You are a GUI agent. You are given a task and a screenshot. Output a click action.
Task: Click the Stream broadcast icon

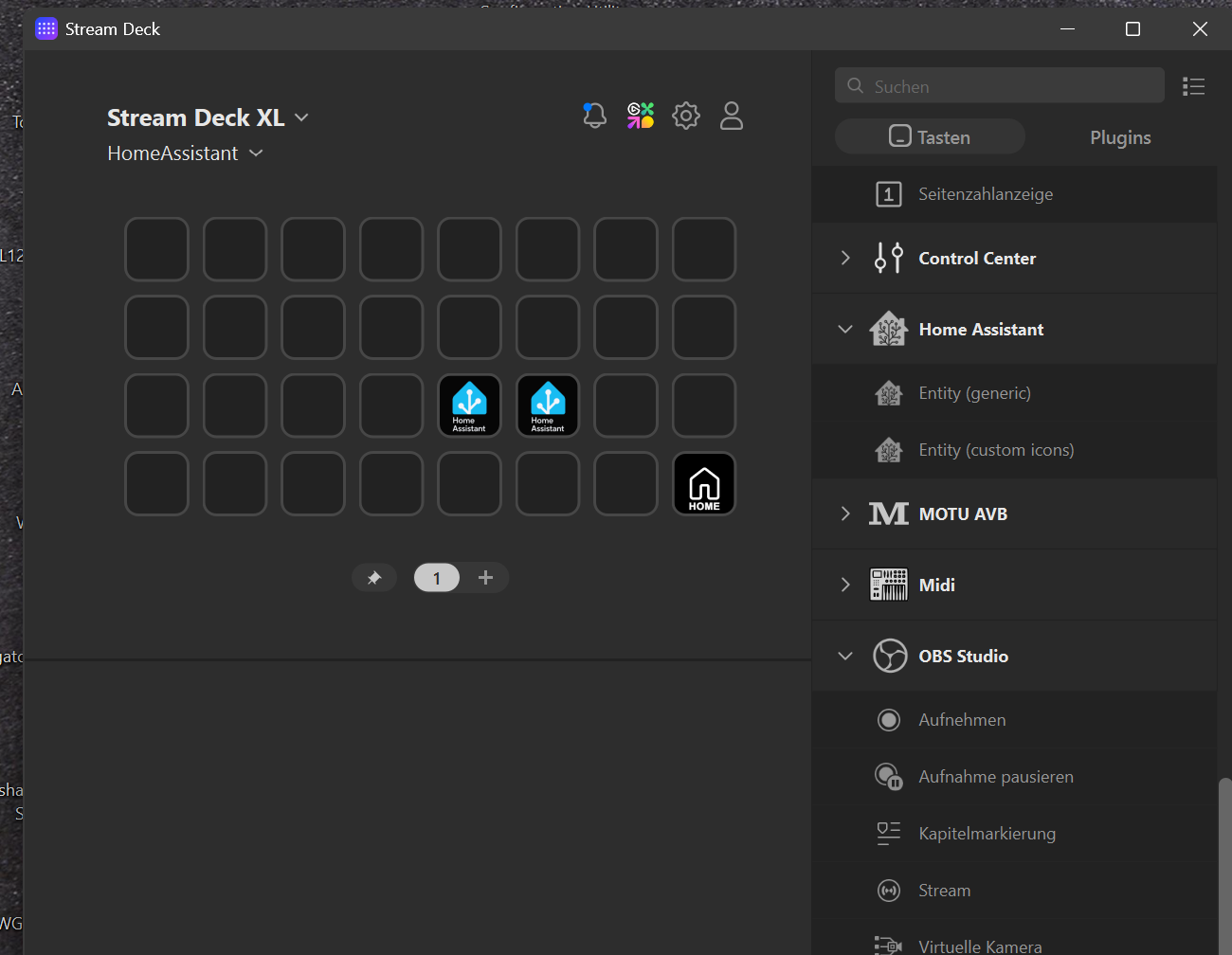(x=889, y=891)
